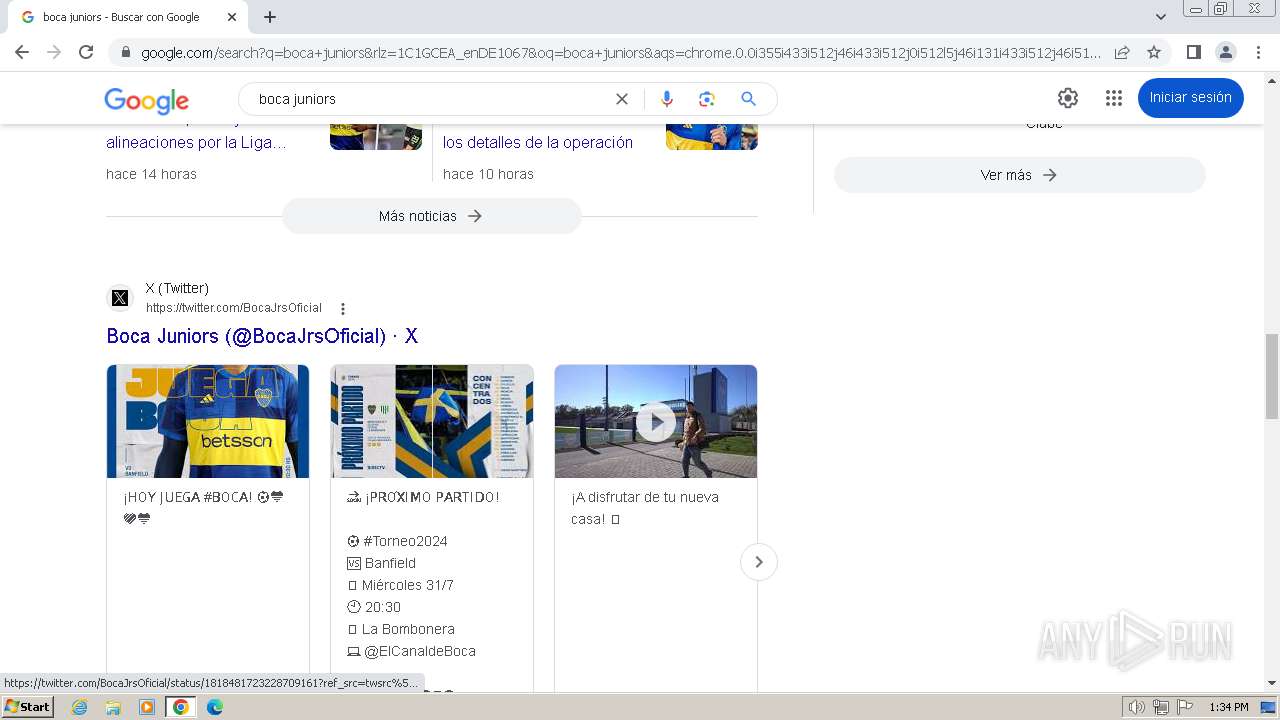Play the video in the third tweet
Image resolution: width=1280 pixels, height=720 pixels.
tap(656, 422)
